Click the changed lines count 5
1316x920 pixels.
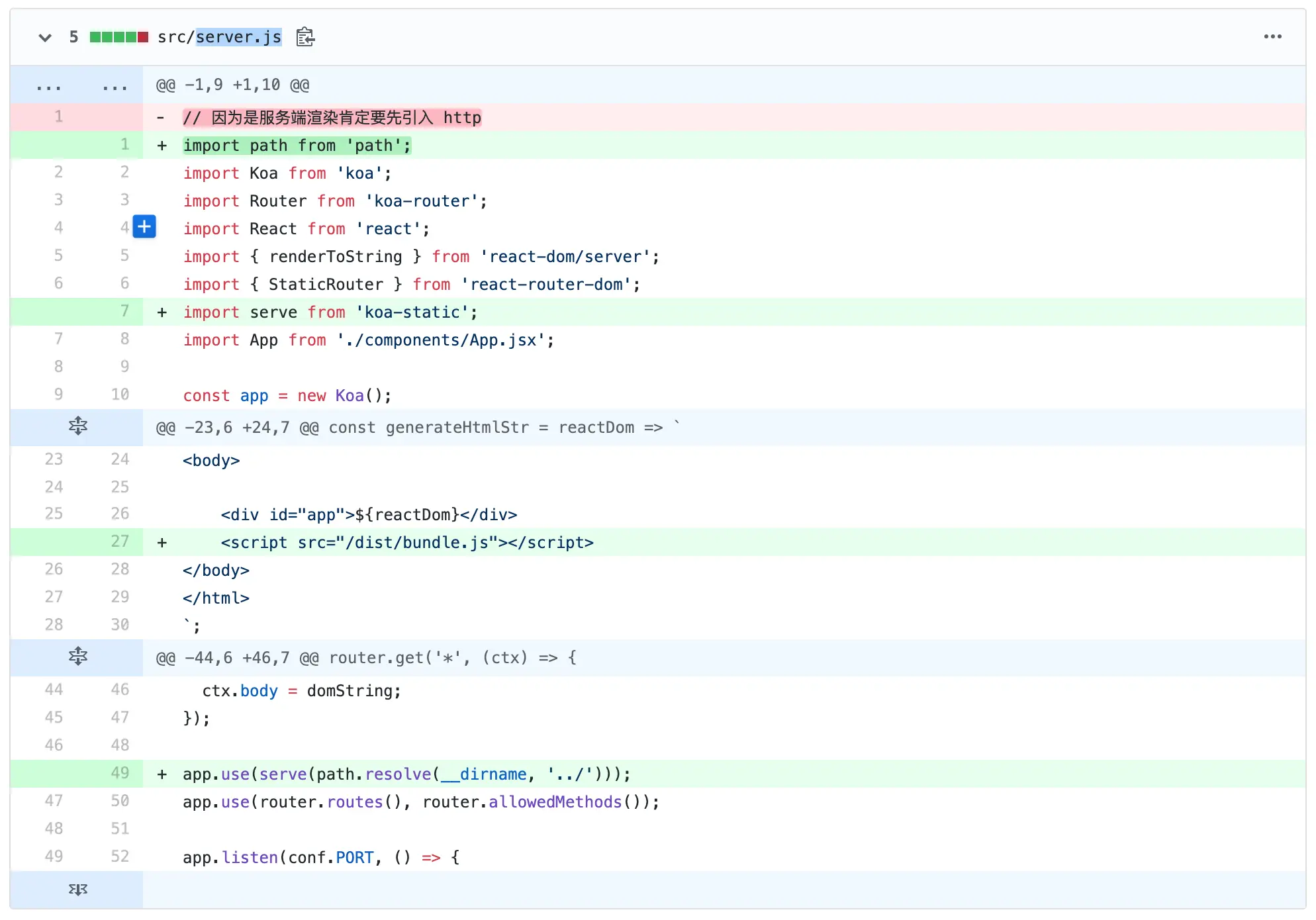[73, 37]
